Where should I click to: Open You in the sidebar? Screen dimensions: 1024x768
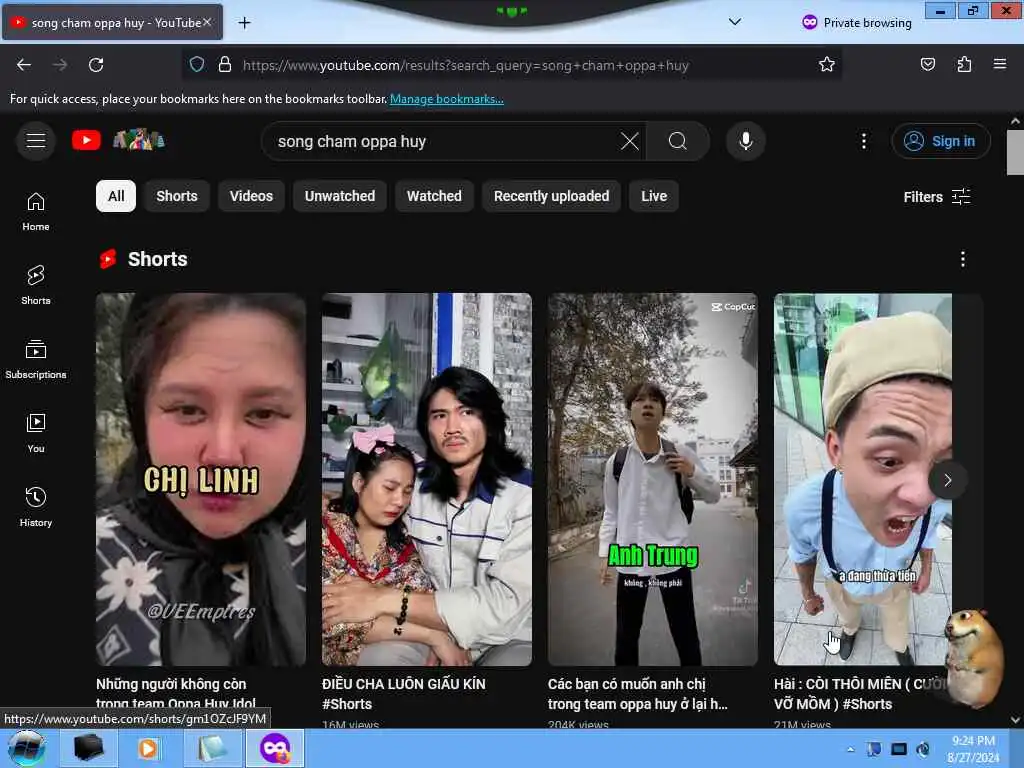(x=36, y=434)
